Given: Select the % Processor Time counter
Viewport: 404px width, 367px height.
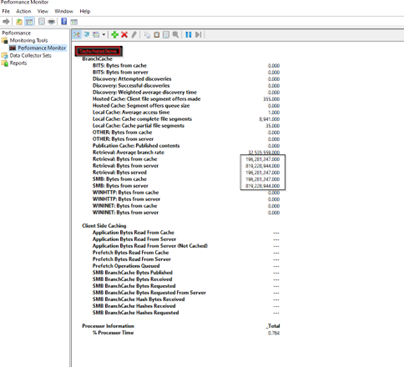Looking at the screenshot, I should (113, 332).
